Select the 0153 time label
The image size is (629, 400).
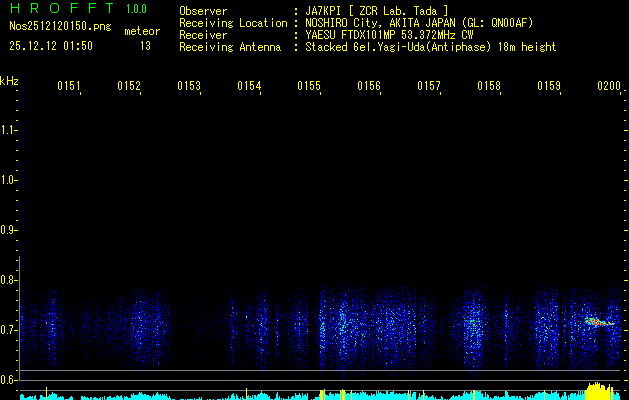tap(189, 87)
